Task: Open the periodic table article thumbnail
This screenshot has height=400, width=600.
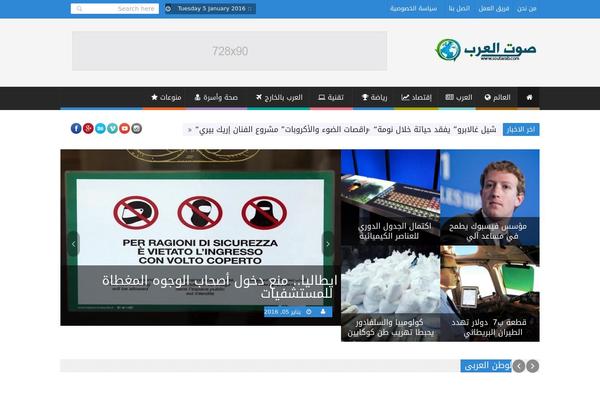Action: point(390,198)
